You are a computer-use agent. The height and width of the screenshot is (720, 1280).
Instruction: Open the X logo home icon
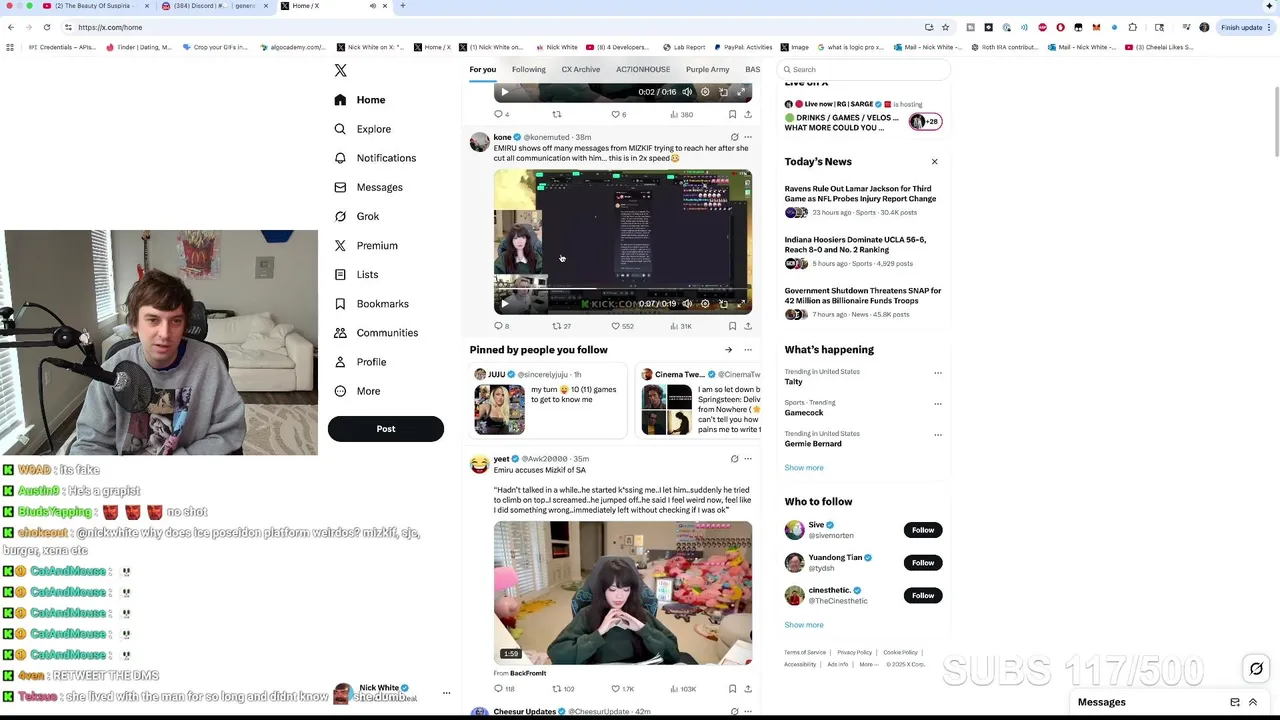340,70
